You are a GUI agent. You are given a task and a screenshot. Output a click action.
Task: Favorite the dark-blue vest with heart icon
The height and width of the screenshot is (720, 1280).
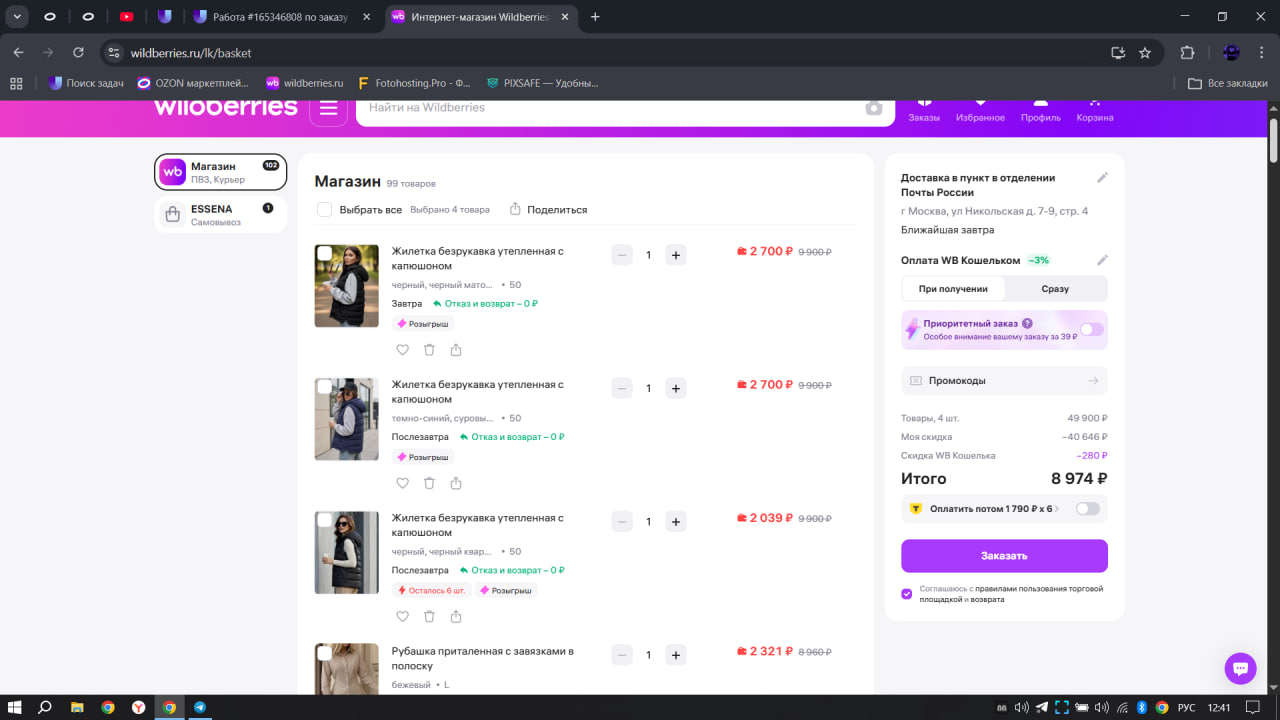[403, 483]
